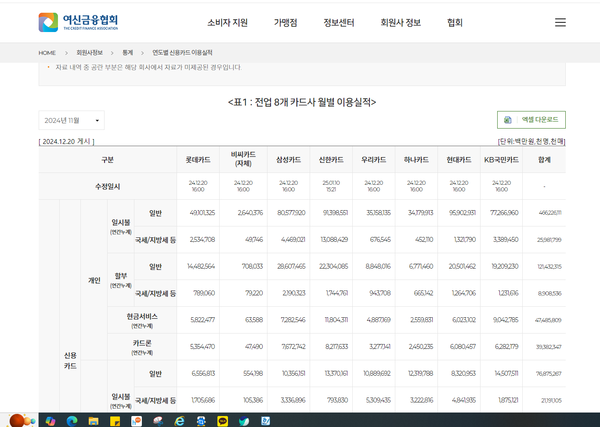600x427 pixels.
Task: Click the unit note 단위:백만원,천명,천매
Action: click(x=532, y=142)
